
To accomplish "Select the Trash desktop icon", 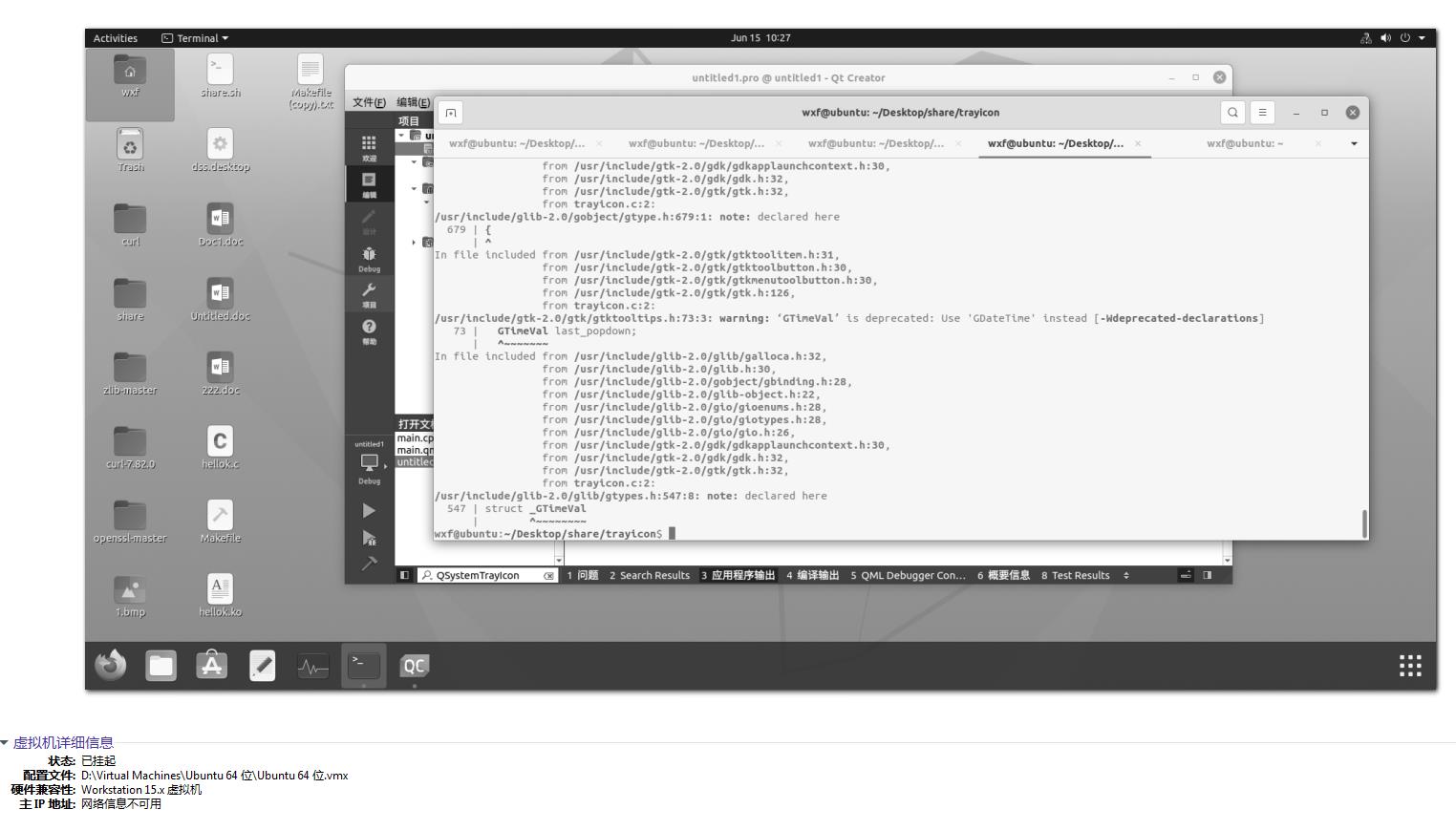I will point(131,151).
